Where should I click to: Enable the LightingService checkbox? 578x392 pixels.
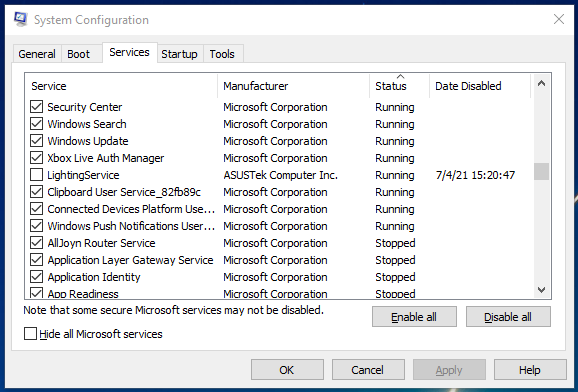tap(36, 175)
